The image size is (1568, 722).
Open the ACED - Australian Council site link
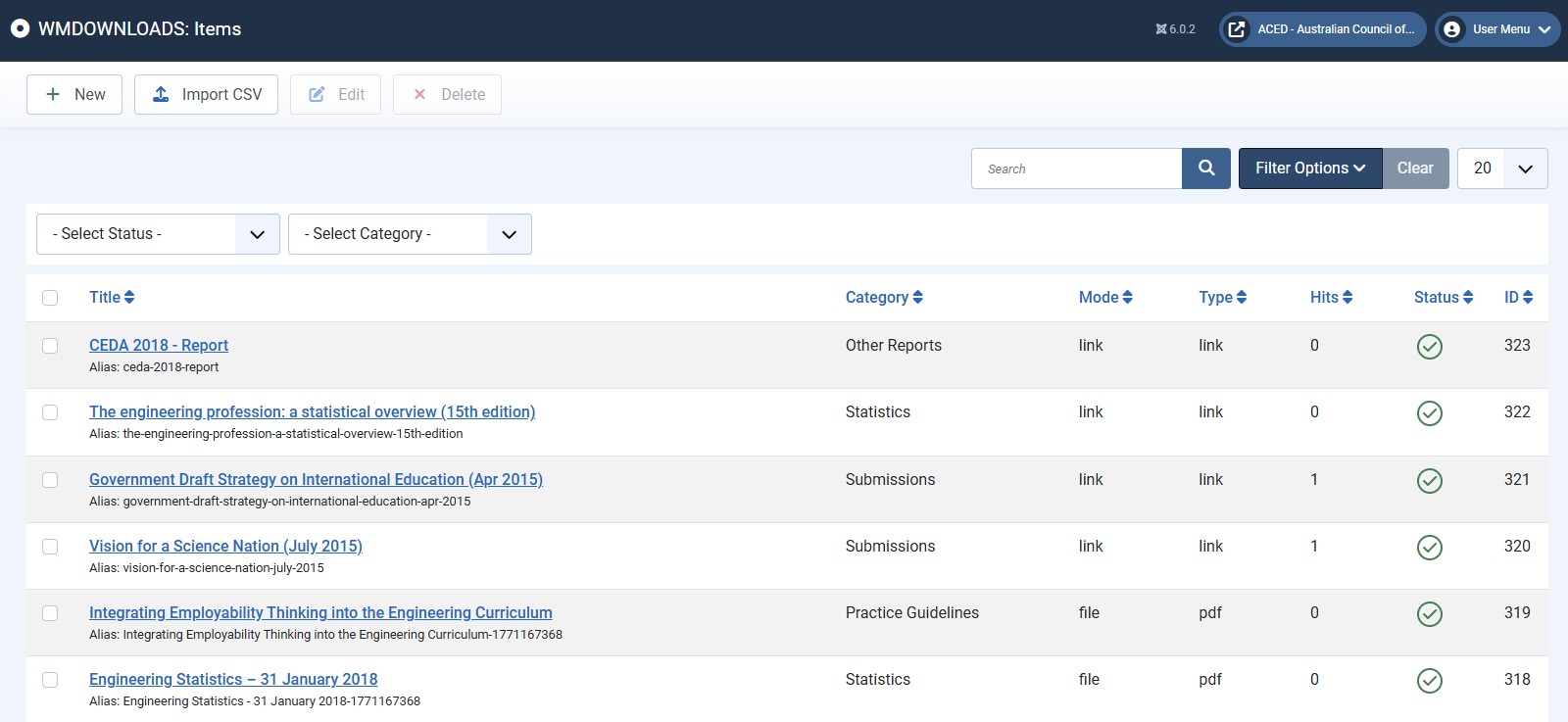point(1322,29)
